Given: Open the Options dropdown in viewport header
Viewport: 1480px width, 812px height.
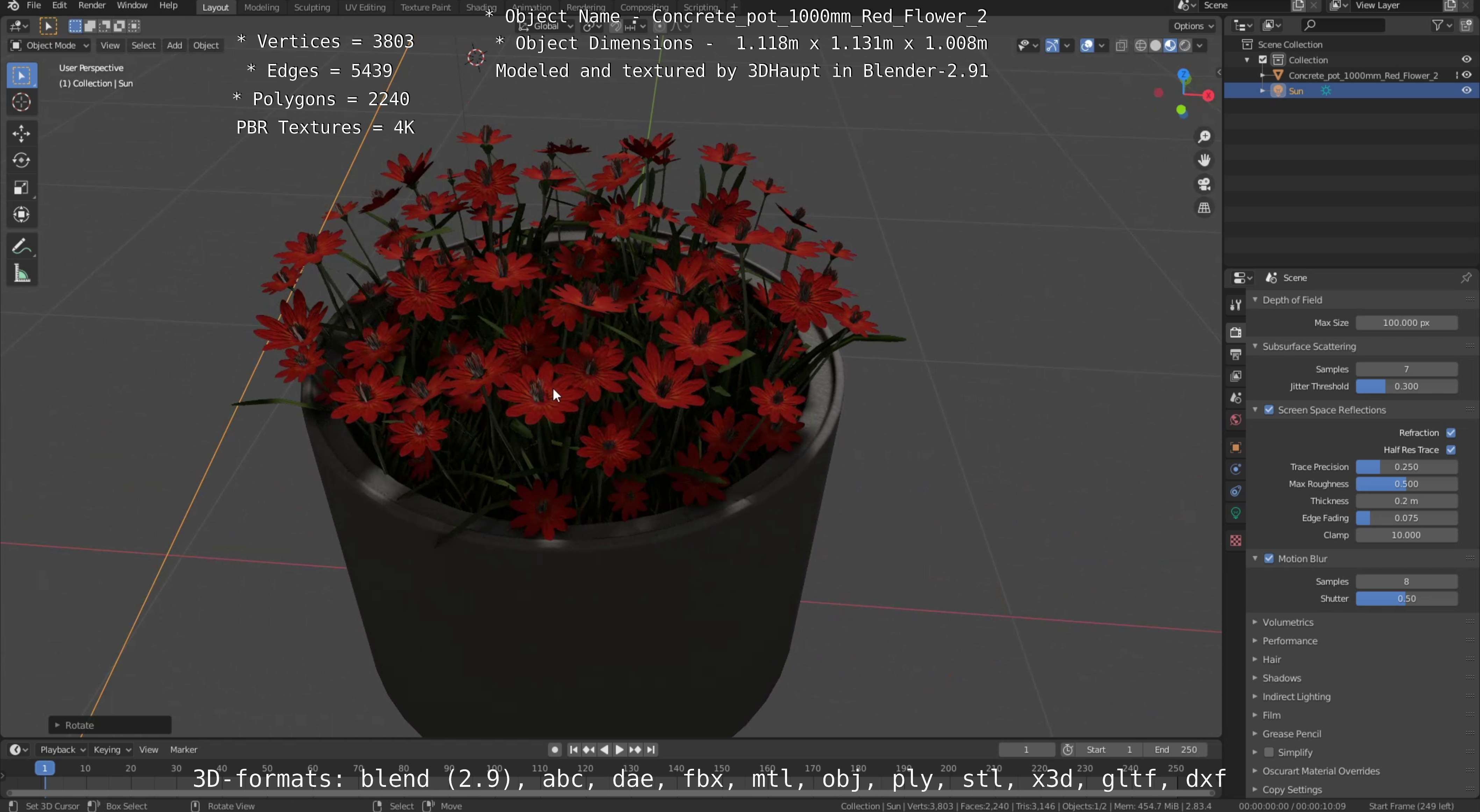Looking at the screenshot, I should (1193, 26).
